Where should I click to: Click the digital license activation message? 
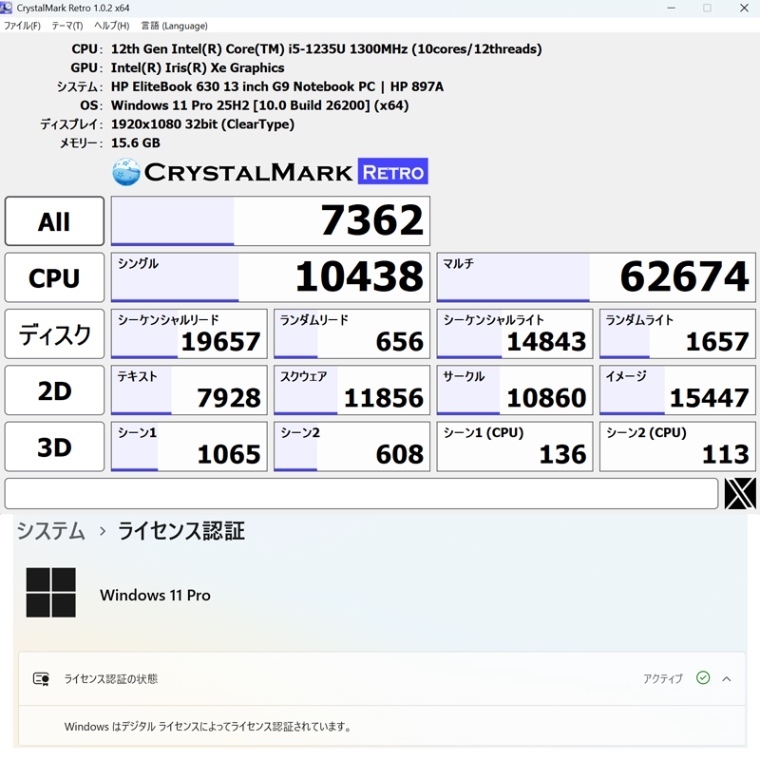(207, 726)
